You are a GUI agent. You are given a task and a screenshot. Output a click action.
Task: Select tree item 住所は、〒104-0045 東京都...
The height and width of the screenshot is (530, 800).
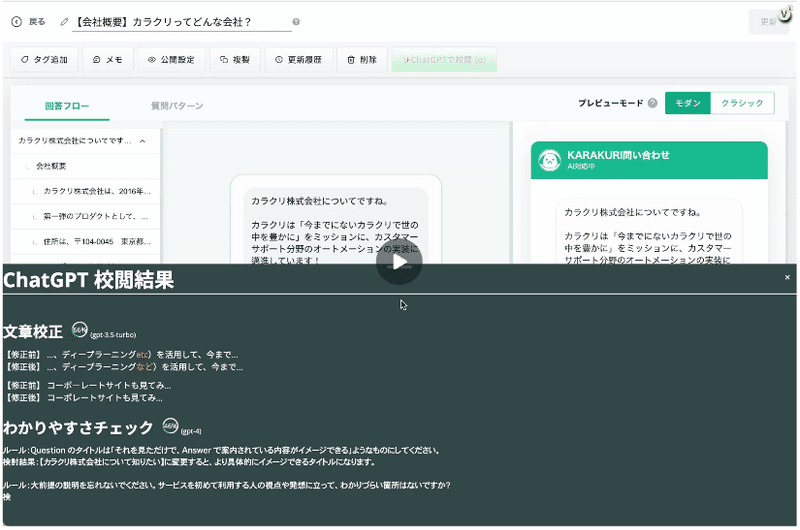[x=85, y=241]
